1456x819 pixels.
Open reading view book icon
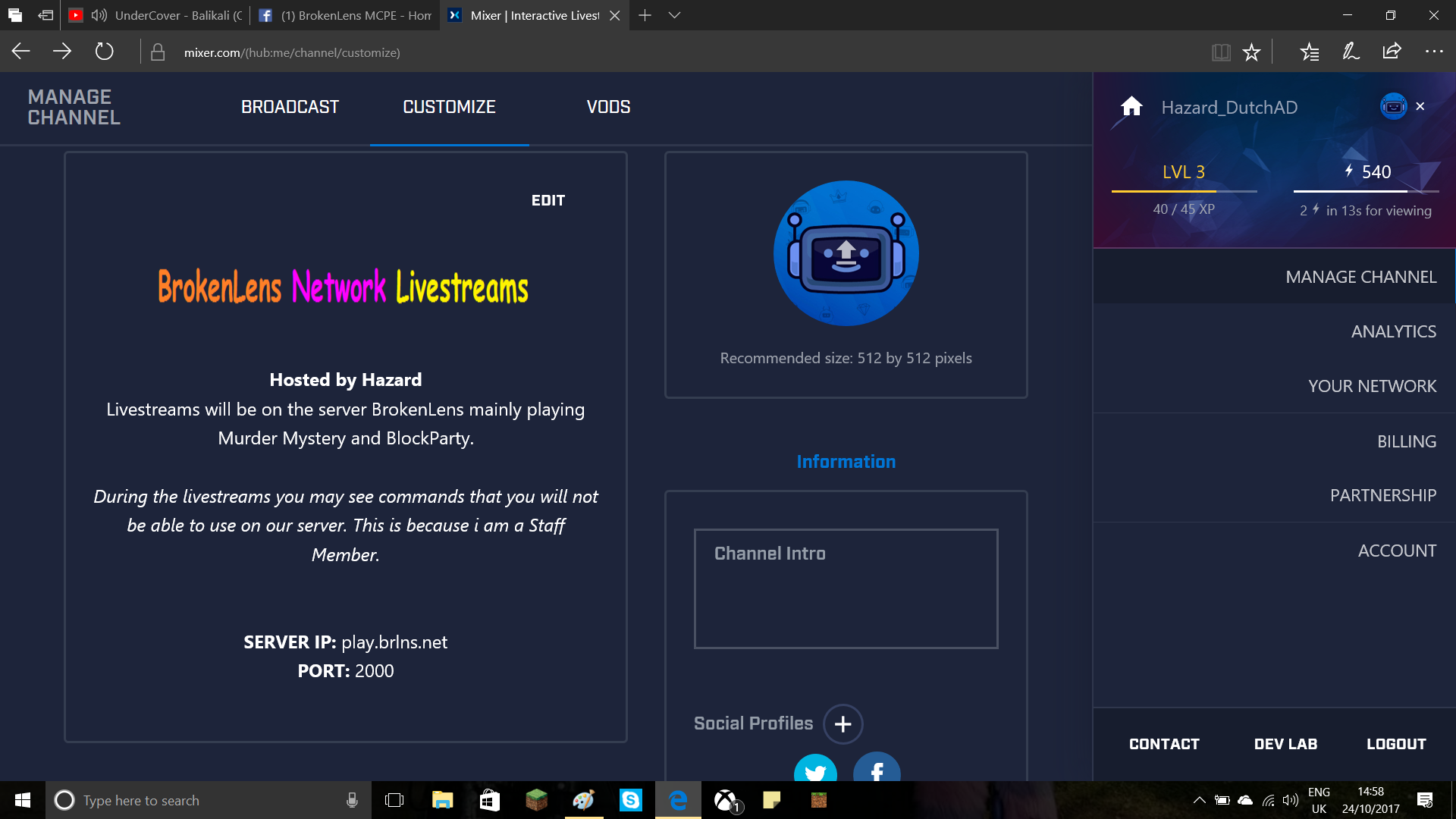click(1220, 52)
